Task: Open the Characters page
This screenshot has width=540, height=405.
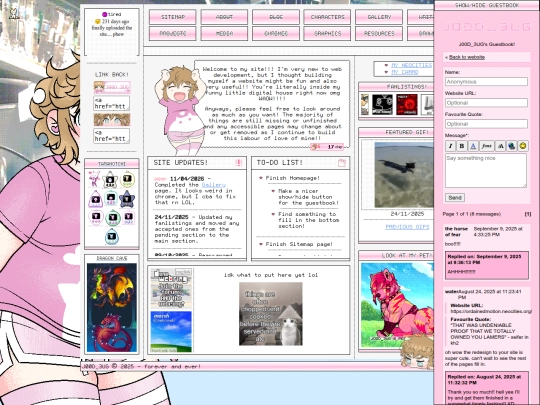Action: [327, 17]
